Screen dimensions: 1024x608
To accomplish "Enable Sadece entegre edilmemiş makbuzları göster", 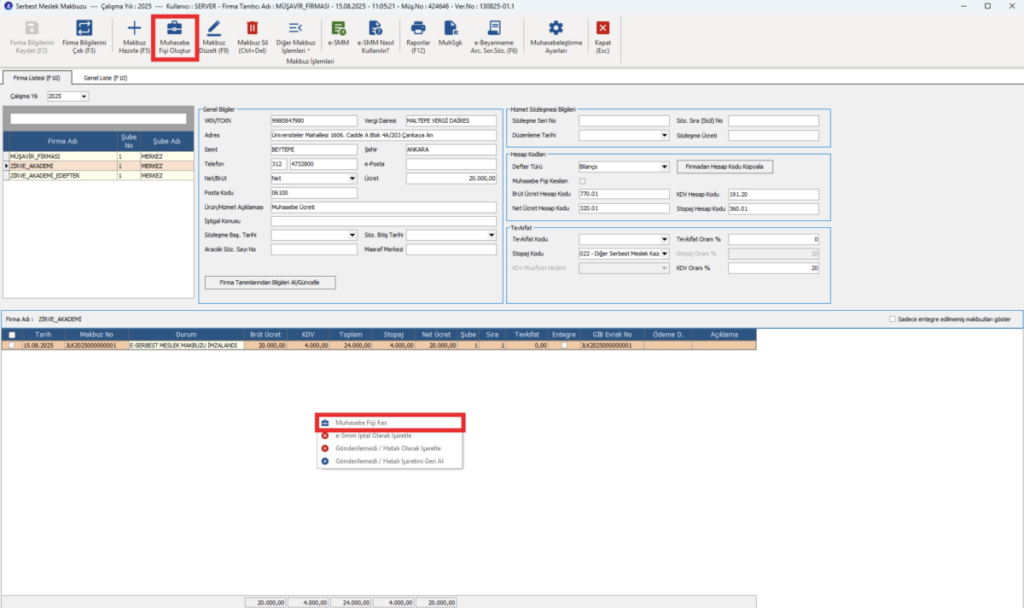I will (x=892, y=319).
